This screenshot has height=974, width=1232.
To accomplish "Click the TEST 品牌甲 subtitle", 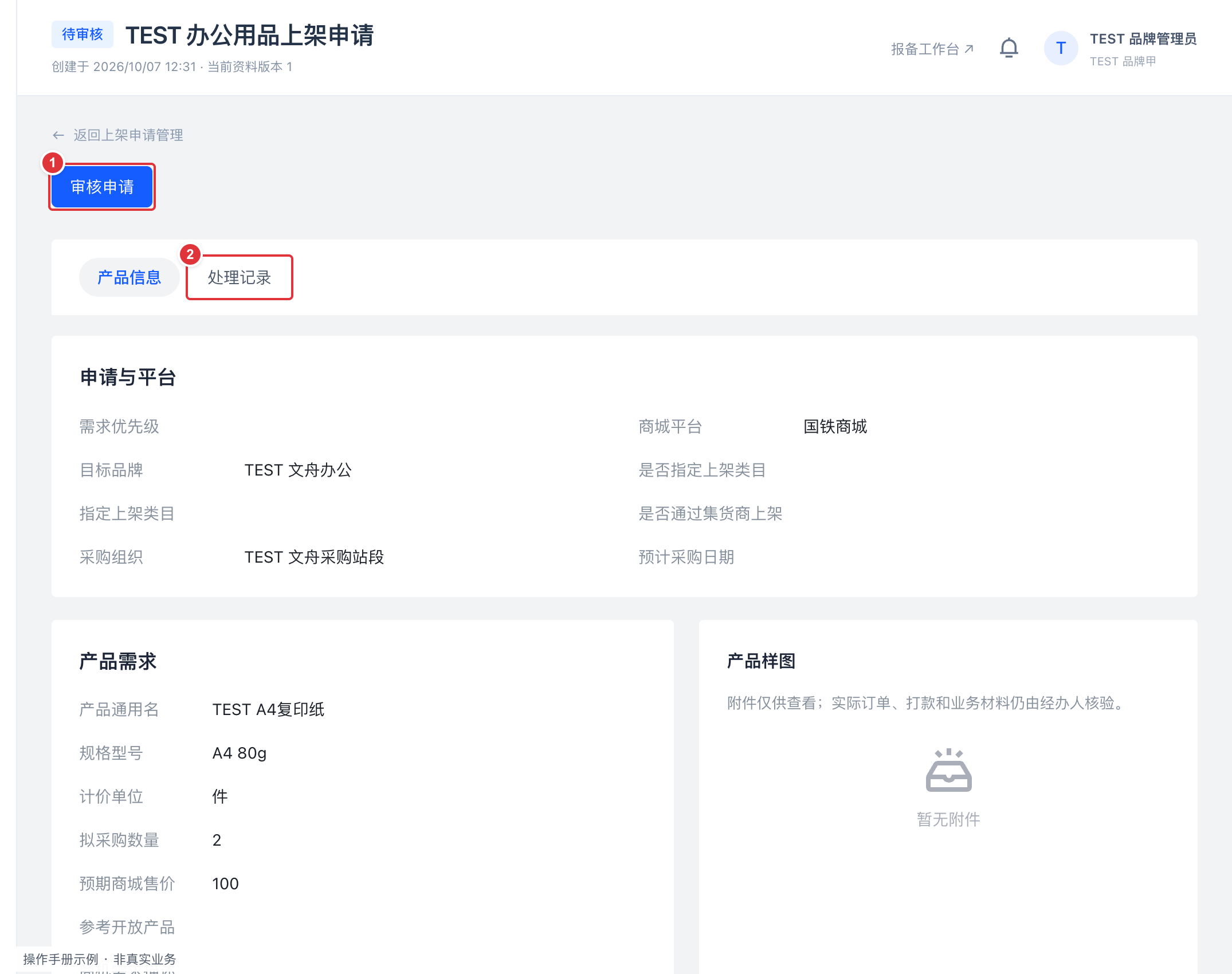I will pos(1123,61).
